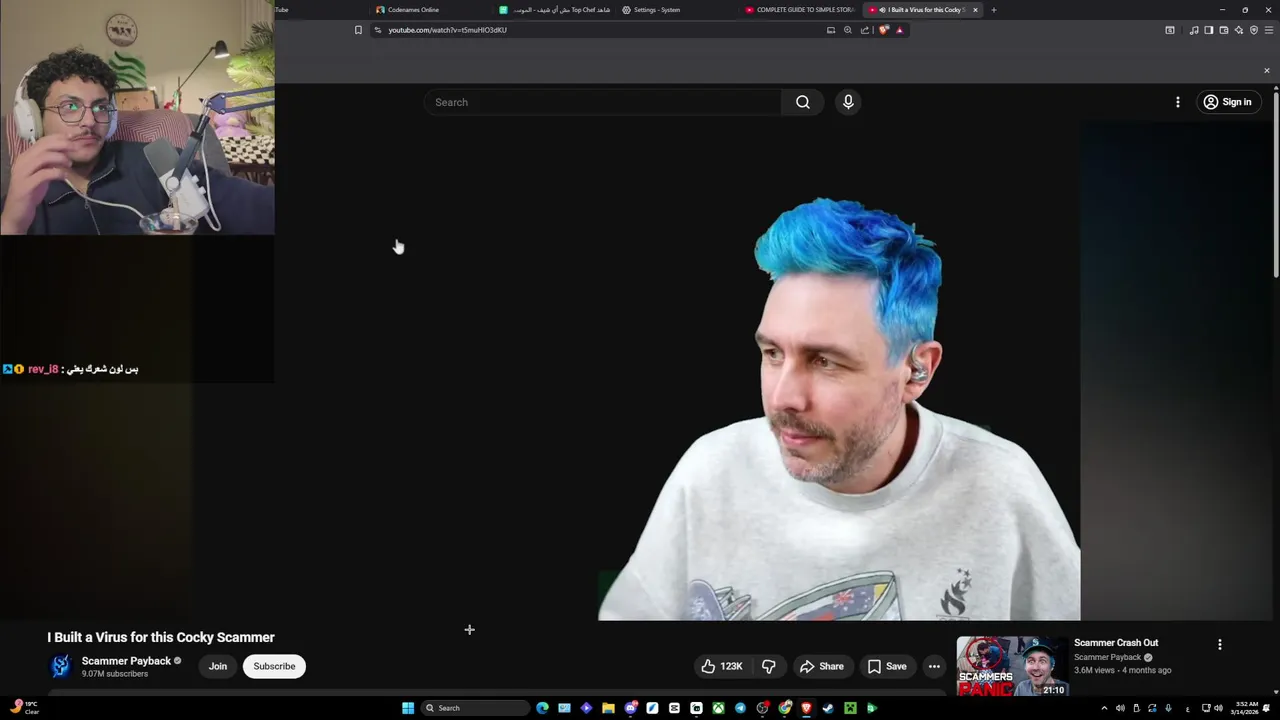This screenshot has width=1280, height=720.
Task: Open the volume speaker icon in system tray
Action: 1218,708
